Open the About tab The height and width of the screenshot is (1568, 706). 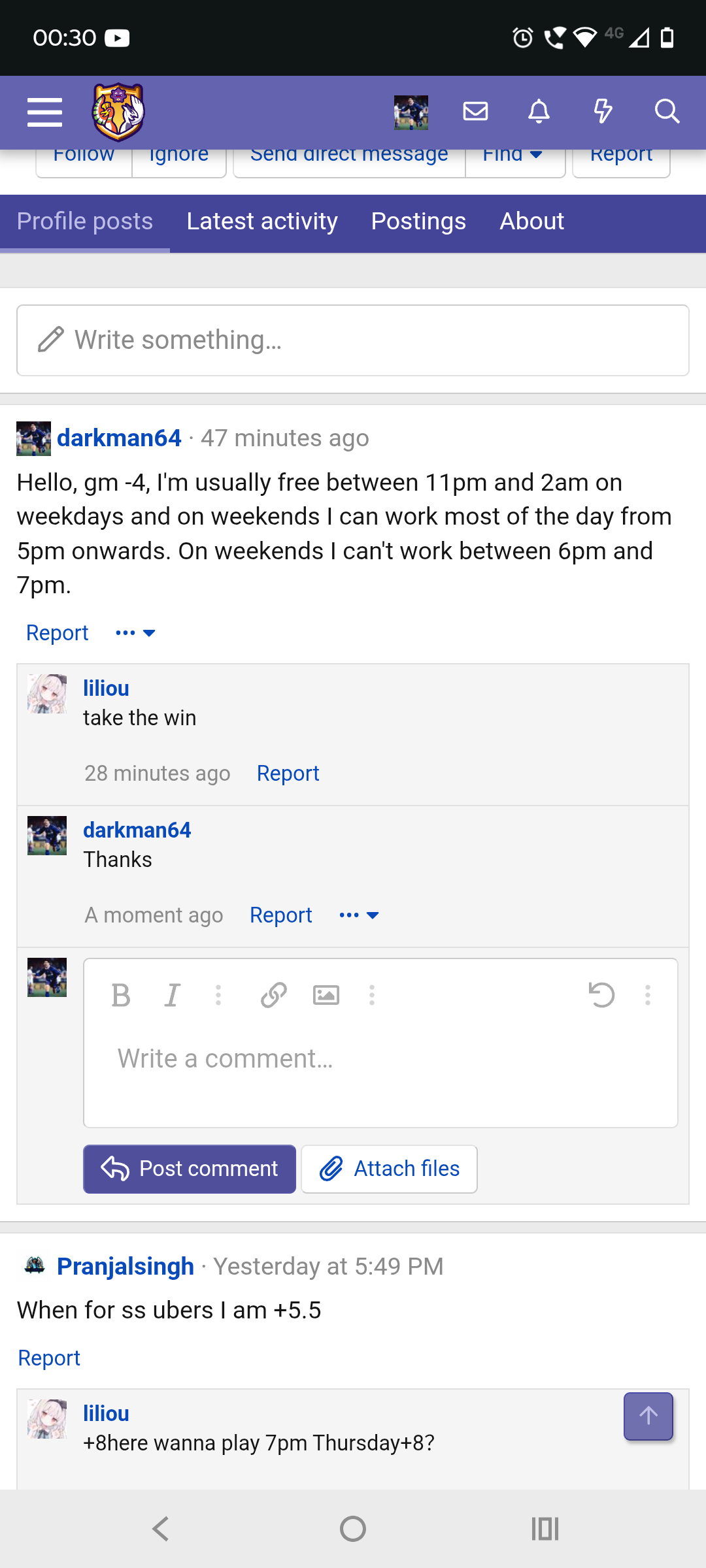coord(531,221)
